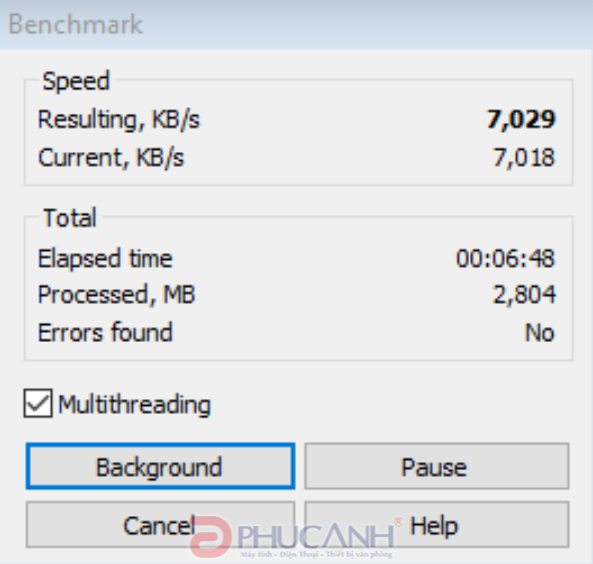This screenshot has height=564, width=593.
Task: Click the Total group heading
Action: (x=70, y=218)
